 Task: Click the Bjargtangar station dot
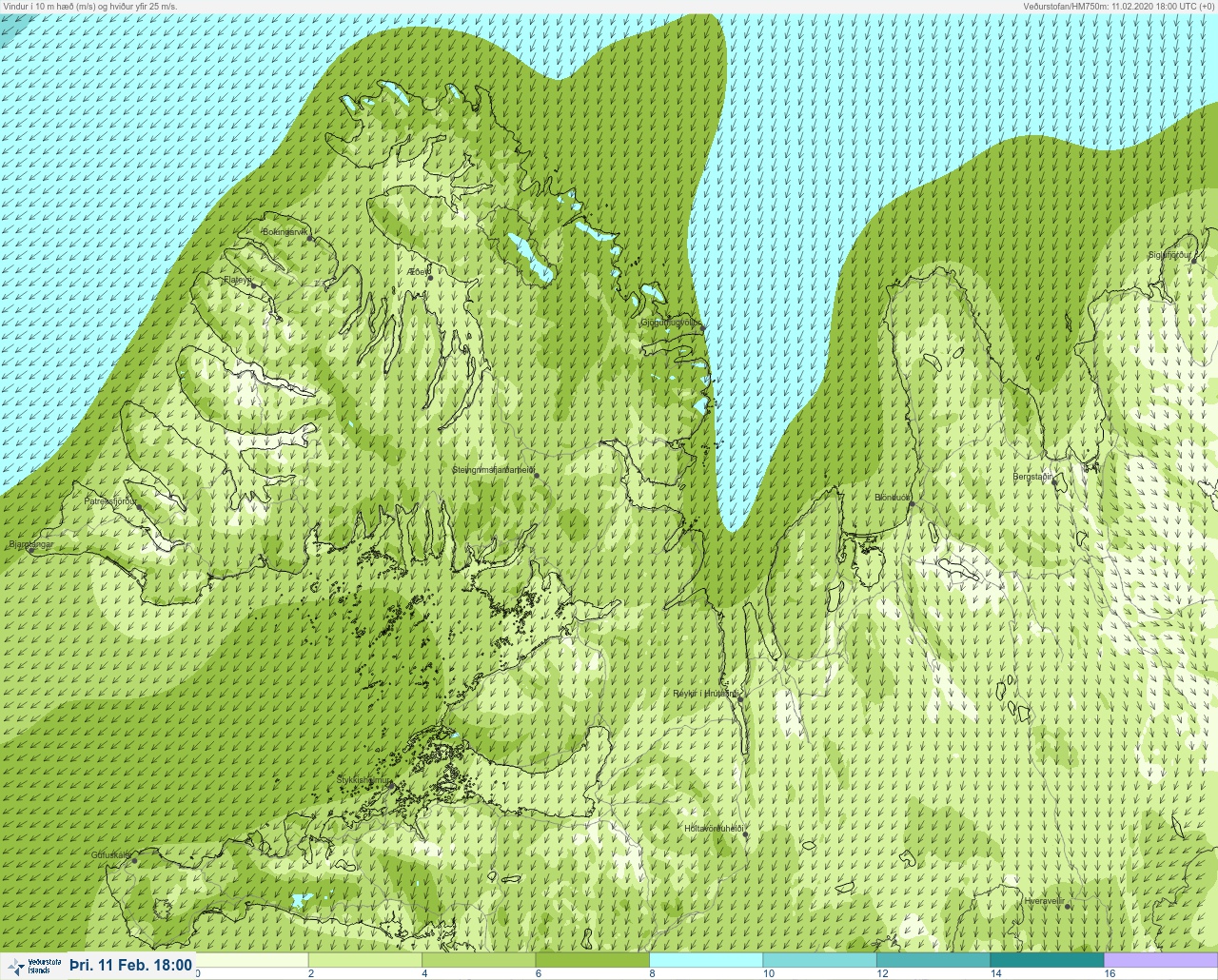(x=30, y=549)
